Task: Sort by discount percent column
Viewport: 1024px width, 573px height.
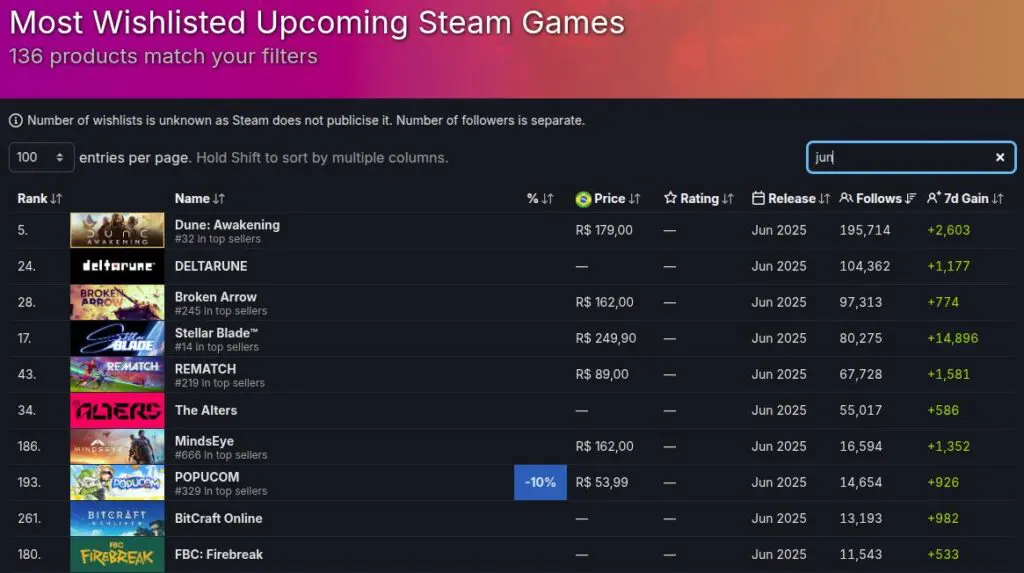Action: coord(540,199)
